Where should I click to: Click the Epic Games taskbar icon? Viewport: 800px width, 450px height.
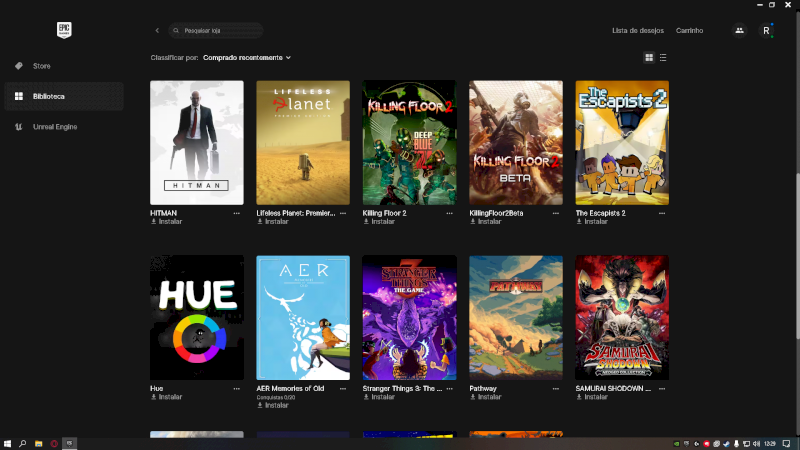coord(69,443)
